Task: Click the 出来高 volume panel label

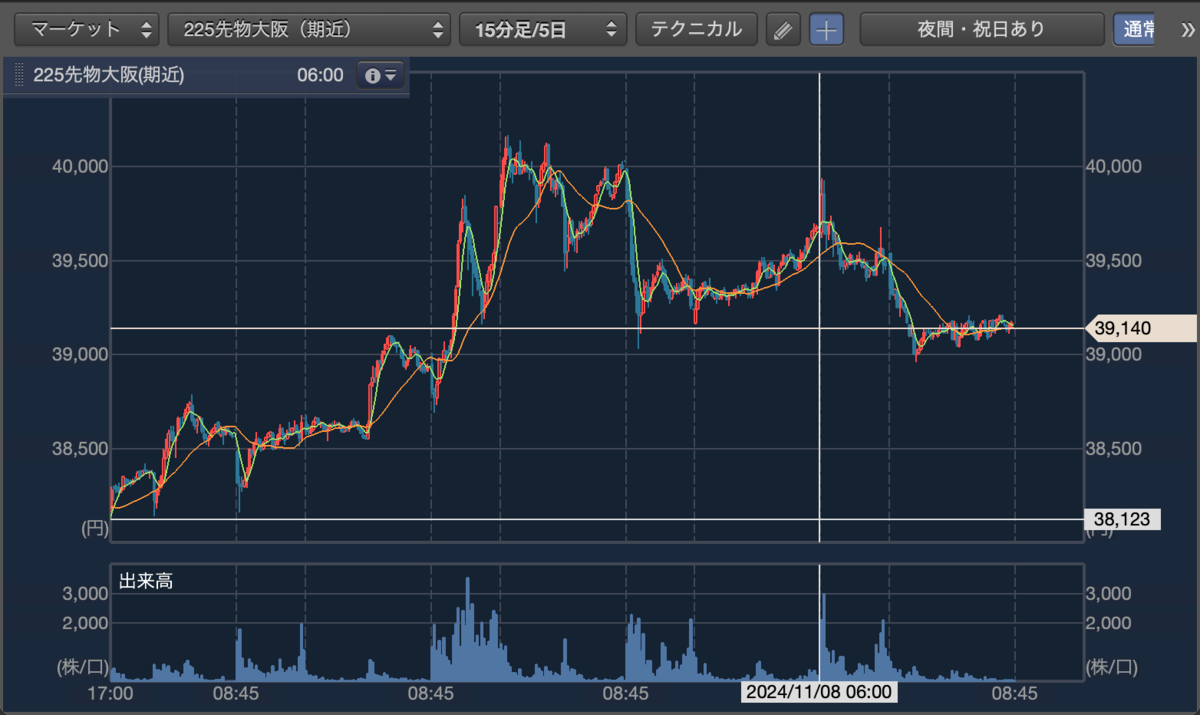Action: [146, 580]
